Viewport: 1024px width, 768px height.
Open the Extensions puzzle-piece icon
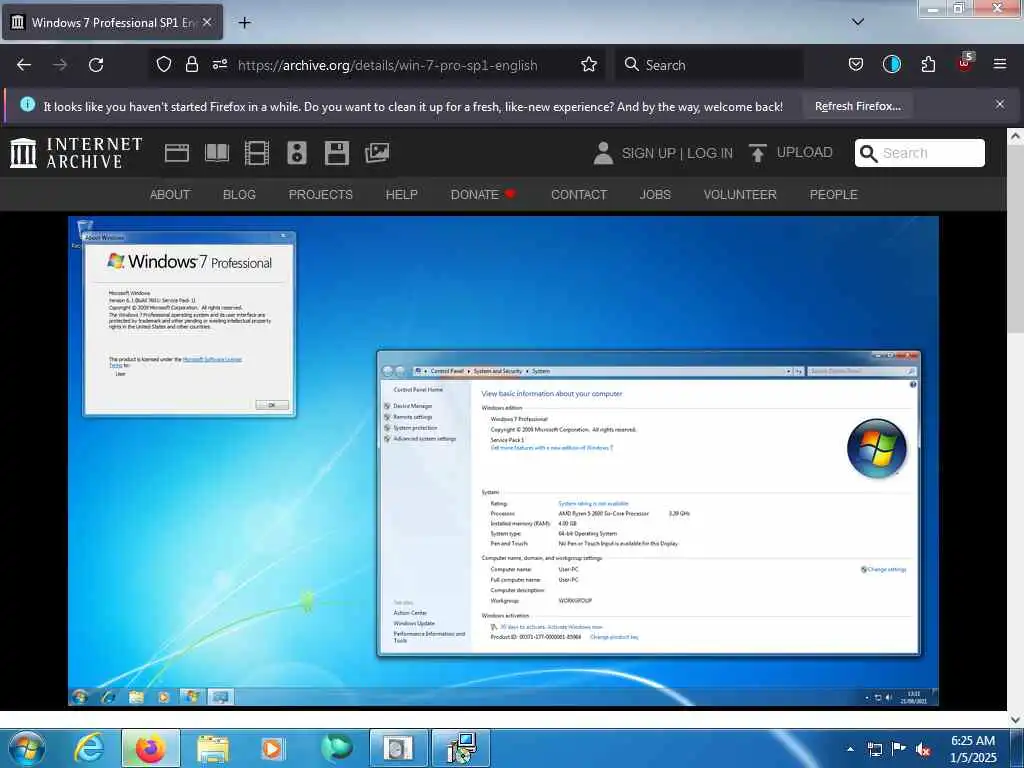(x=928, y=64)
